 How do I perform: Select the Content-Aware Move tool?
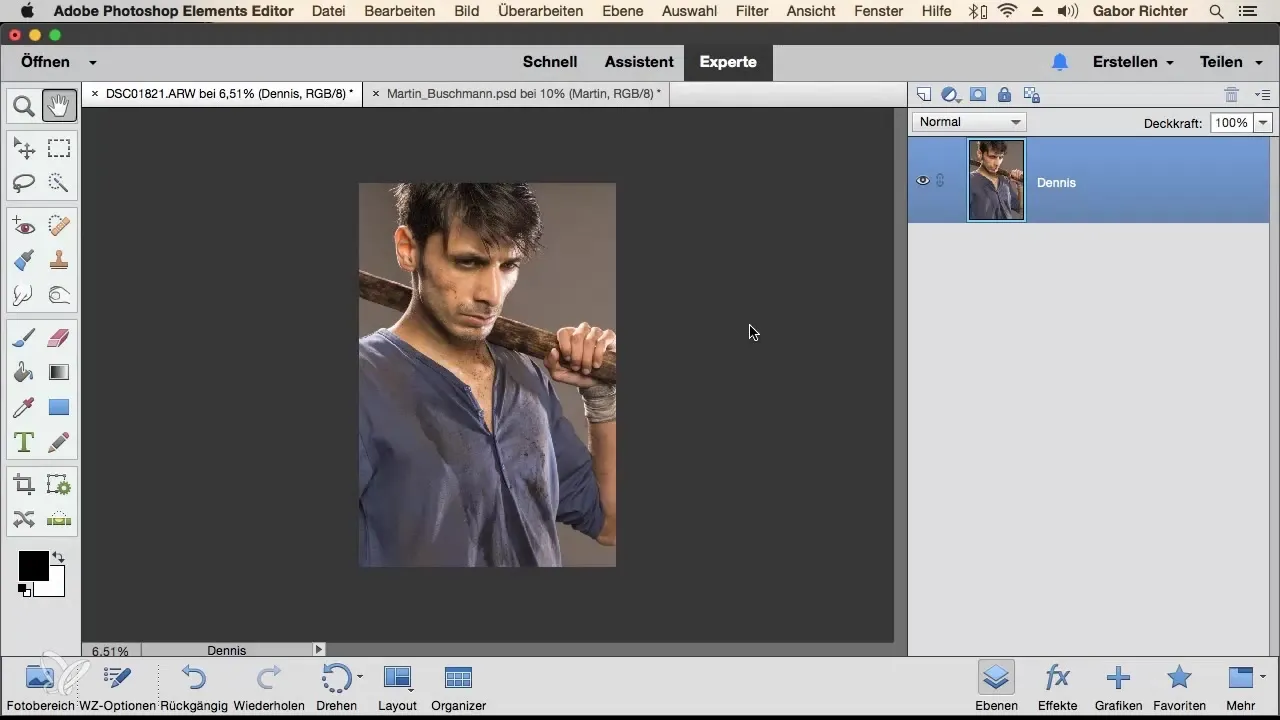point(24,519)
